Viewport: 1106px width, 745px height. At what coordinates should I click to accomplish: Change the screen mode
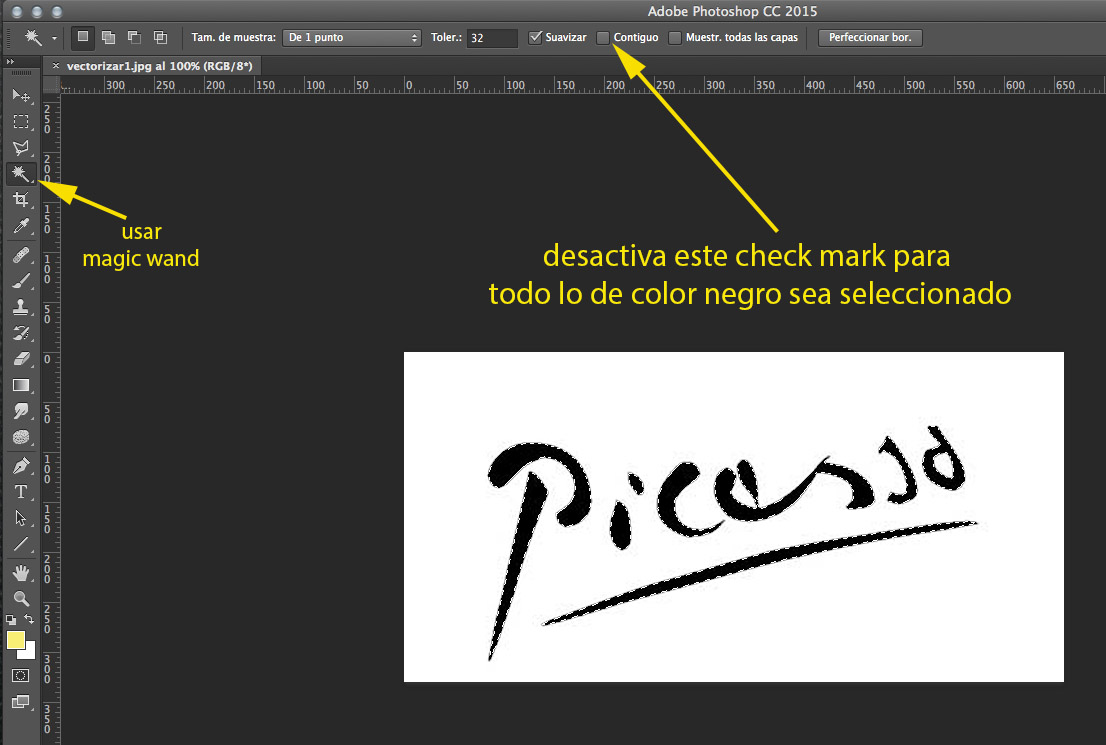coord(20,702)
